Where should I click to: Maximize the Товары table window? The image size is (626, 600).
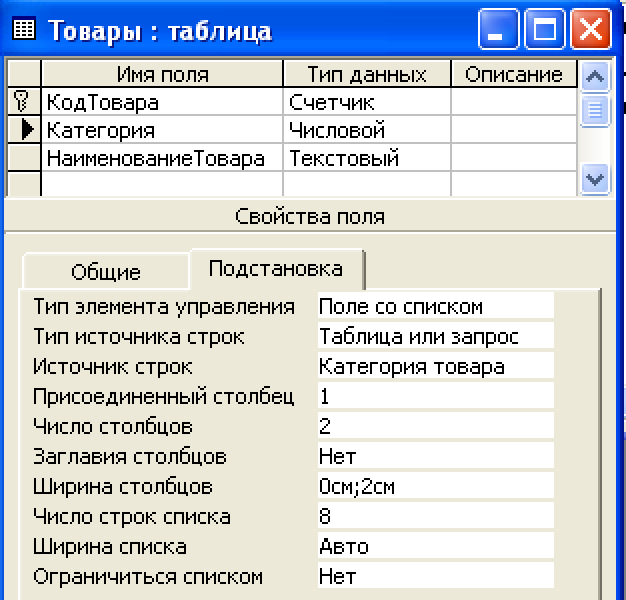pos(545,30)
